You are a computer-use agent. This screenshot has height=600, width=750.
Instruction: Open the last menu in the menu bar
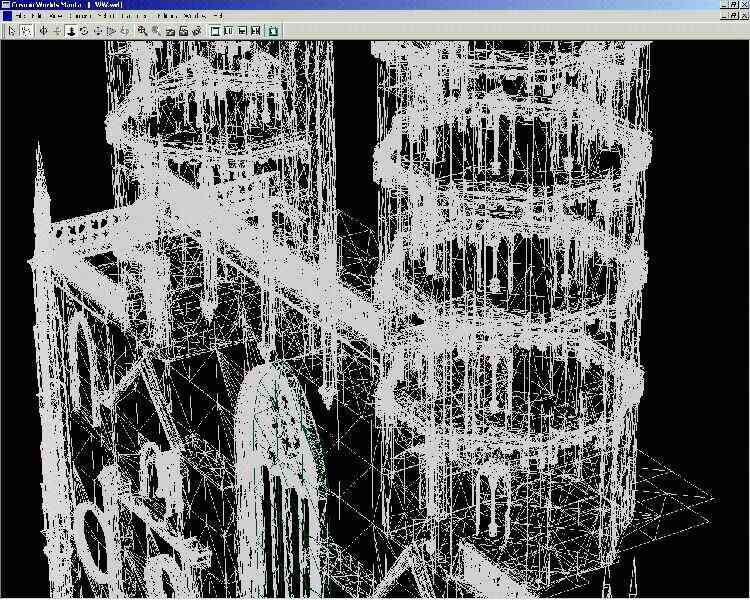[x=217, y=17]
